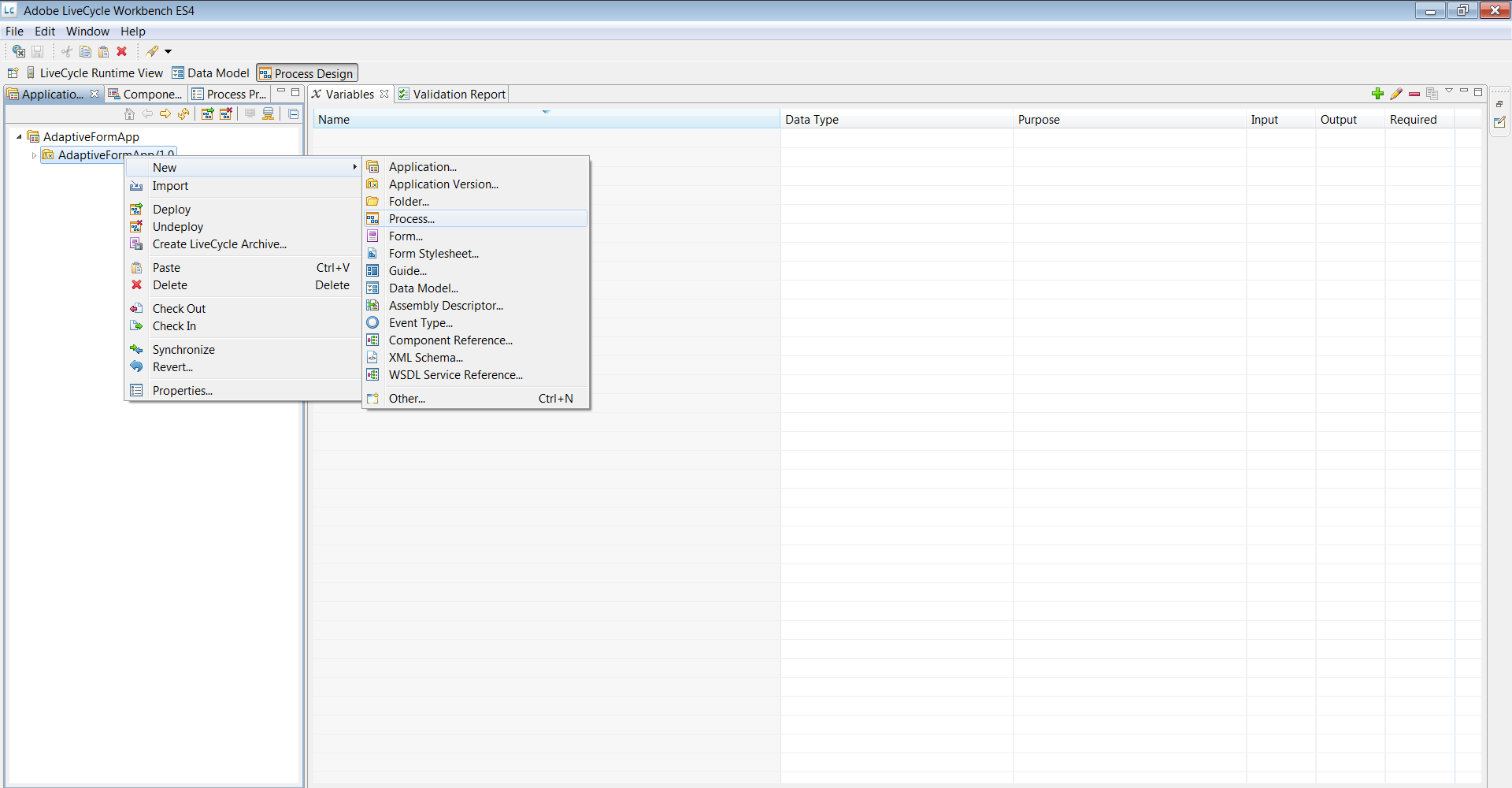1512x788 pixels.
Task: Click the deploy icon with green arrow
Action: 208,114
